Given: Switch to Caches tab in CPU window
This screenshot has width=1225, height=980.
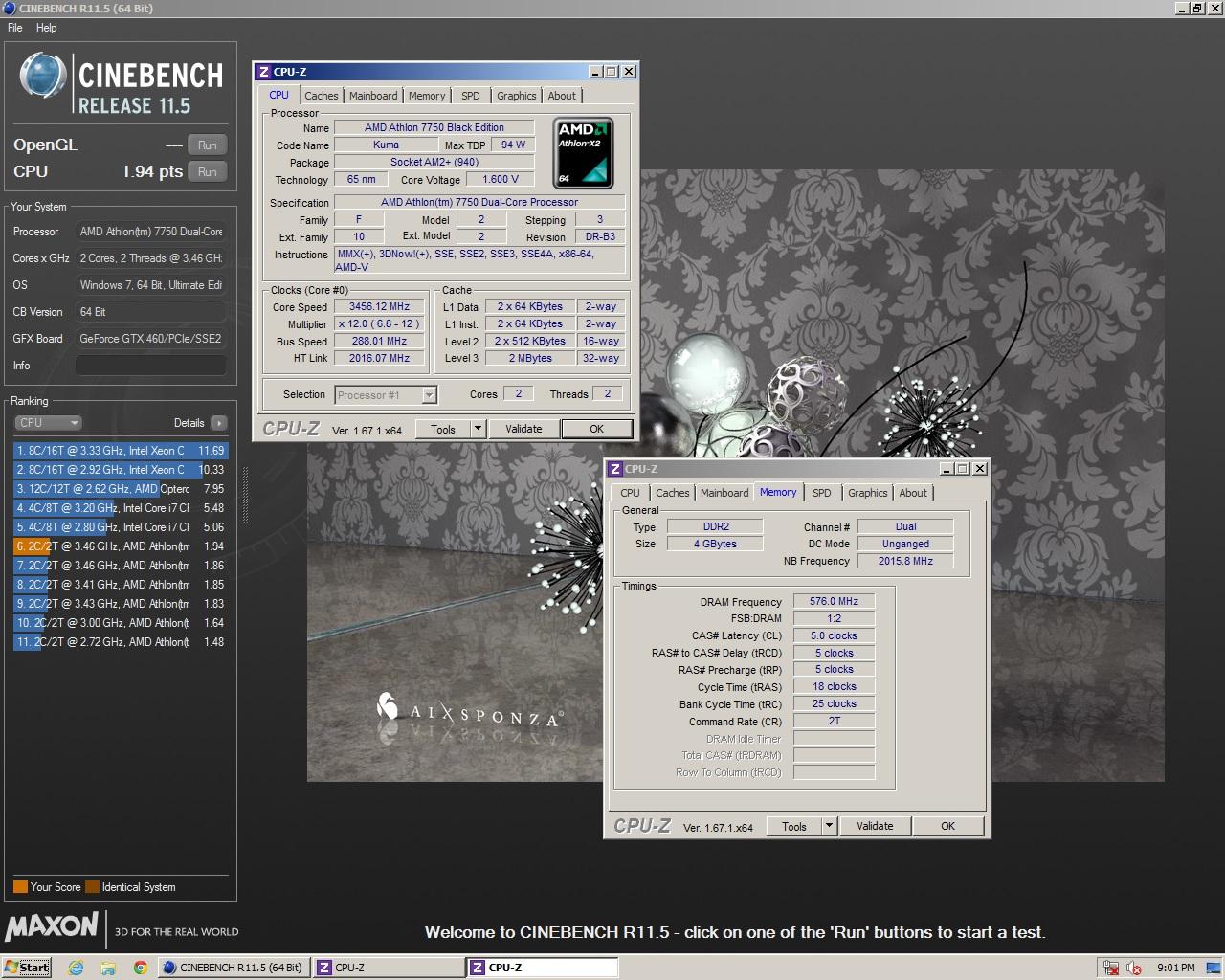Looking at the screenshot, I should [322, 96].
